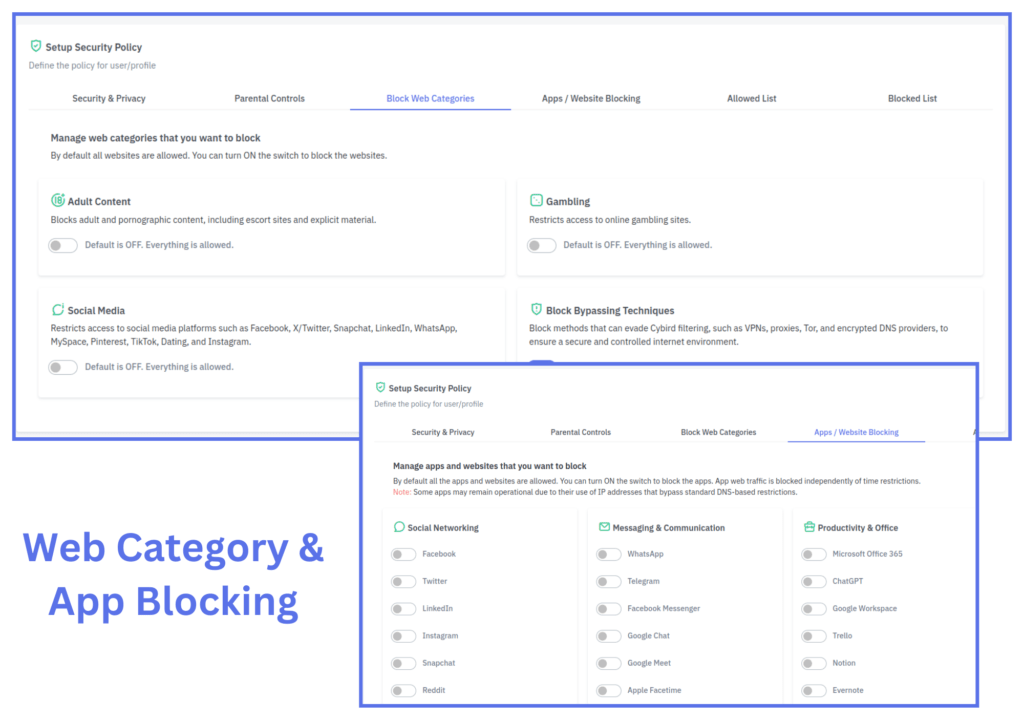Turn on the Reddit block switch
The width and height of the screenshot is (1024, 724).
(x=403, y=690)
